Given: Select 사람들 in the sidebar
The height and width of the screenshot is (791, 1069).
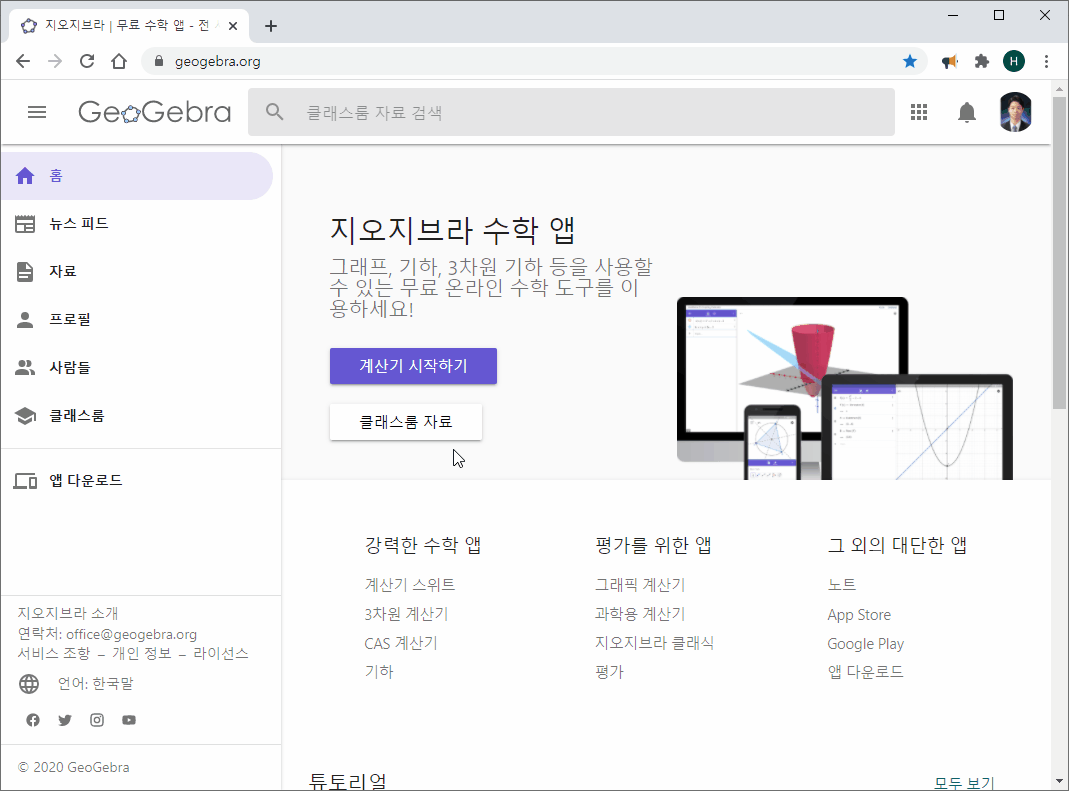Looking at the screenshot, I should point(136,368).
